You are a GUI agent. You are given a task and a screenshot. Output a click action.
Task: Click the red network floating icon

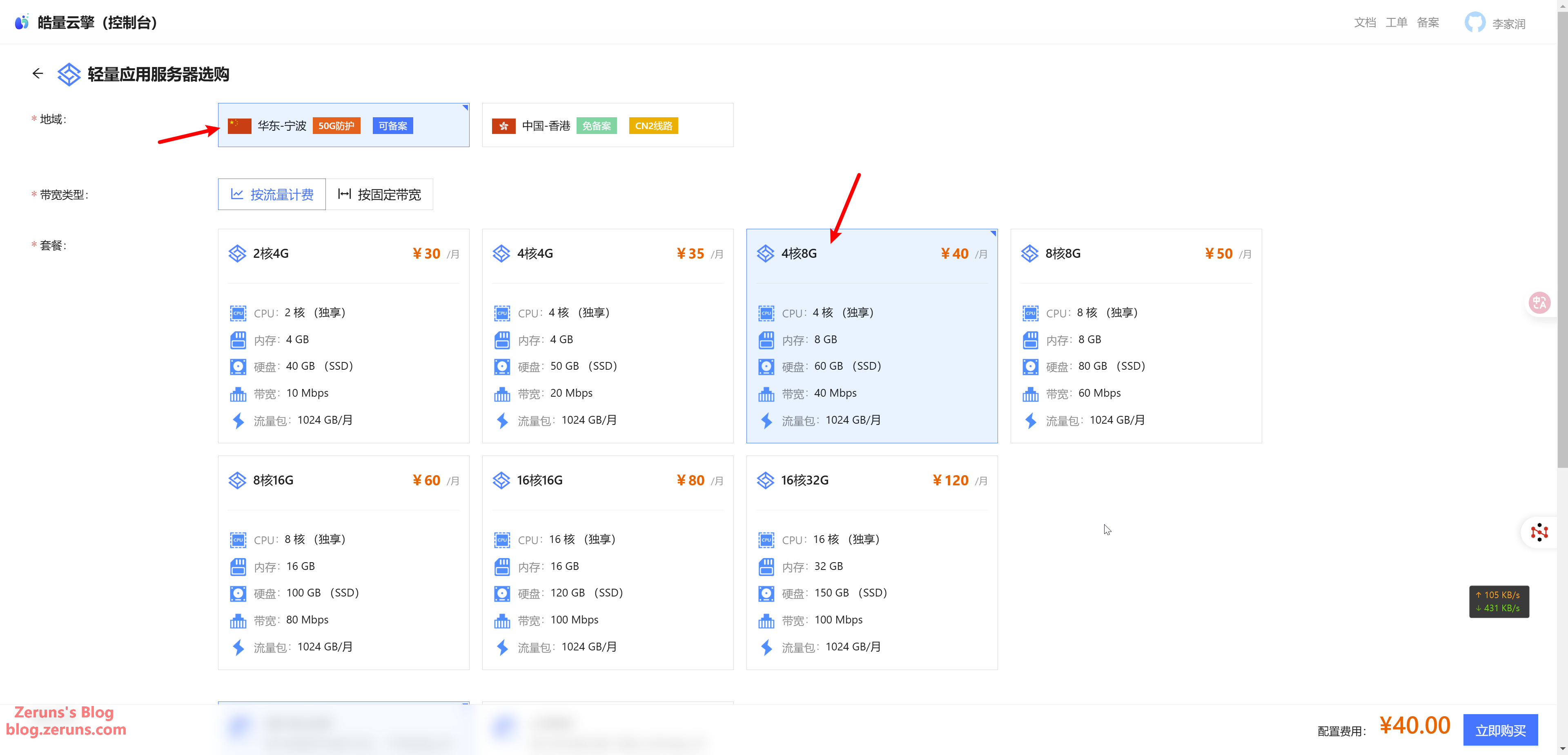pos(1539,532)
